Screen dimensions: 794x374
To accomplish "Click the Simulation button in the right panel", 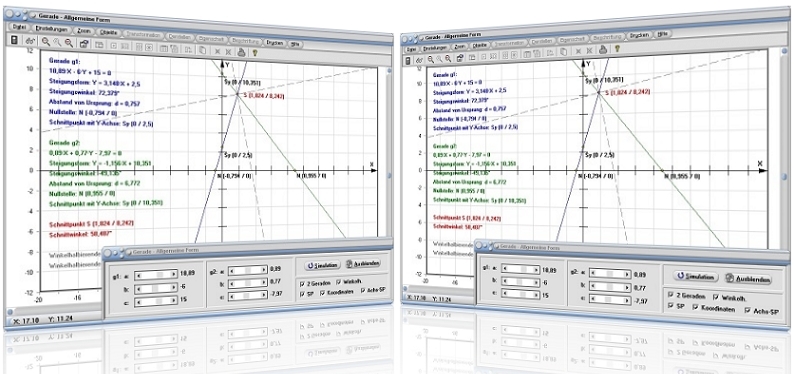I will [x=695, y=277].
